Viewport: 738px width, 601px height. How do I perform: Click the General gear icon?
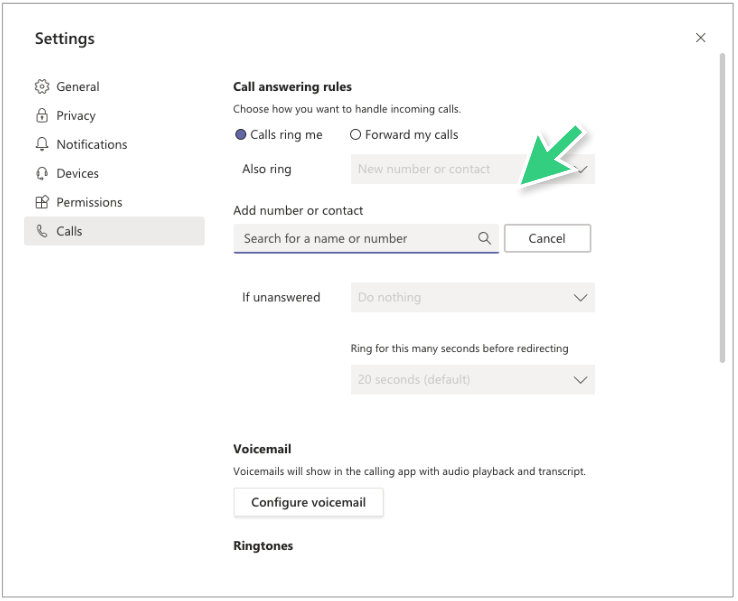point(42,87)
